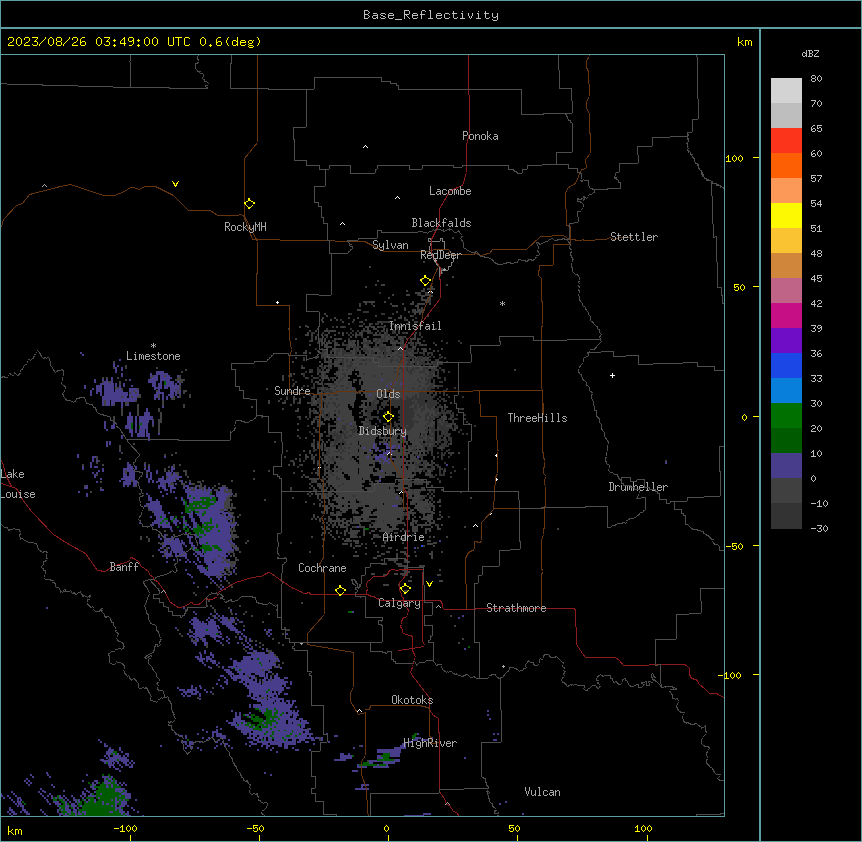The image size is (862, 842).
Task: Click the Sundre city label
Action: [x=292, y=391]
